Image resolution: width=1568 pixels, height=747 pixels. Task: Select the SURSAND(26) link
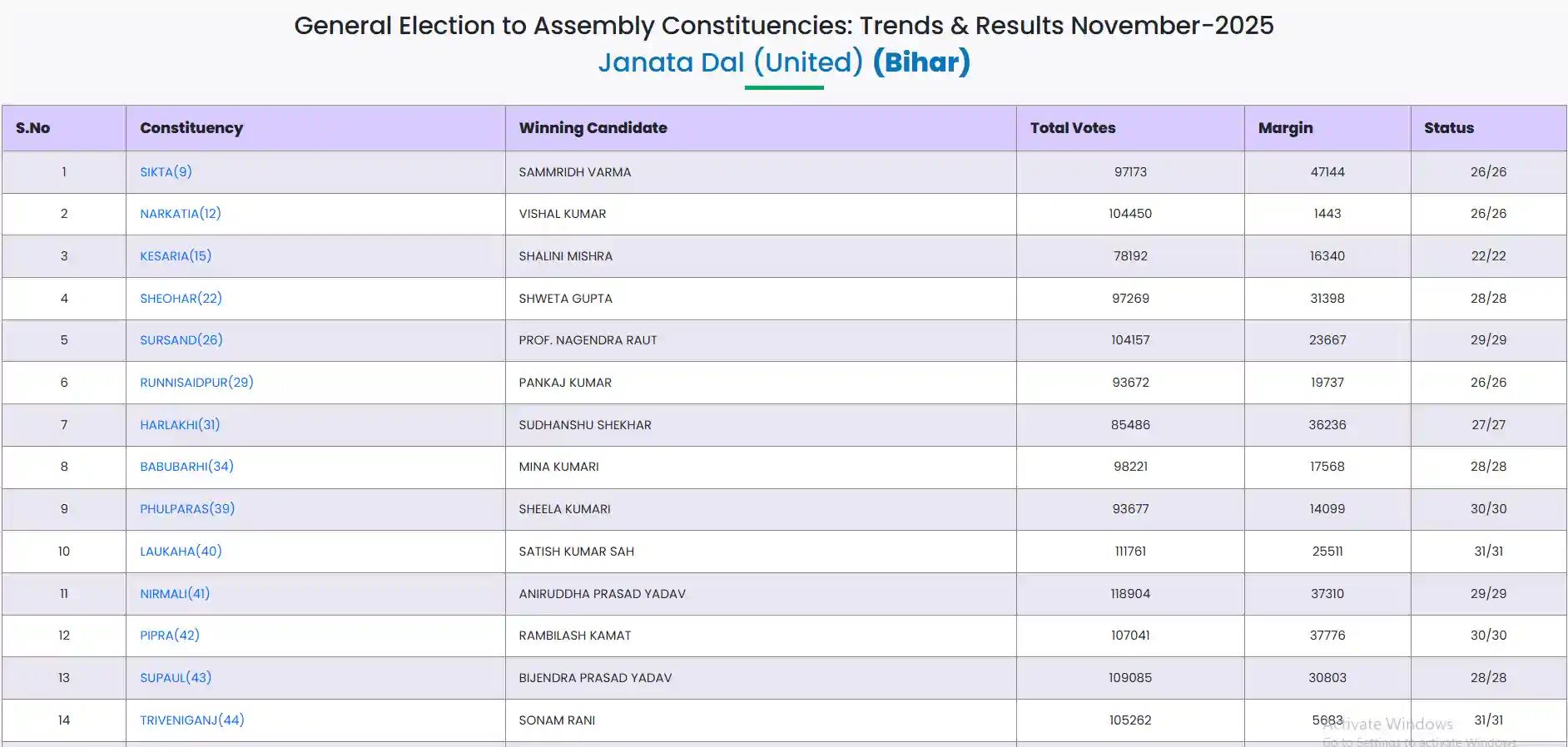point(181,340)
